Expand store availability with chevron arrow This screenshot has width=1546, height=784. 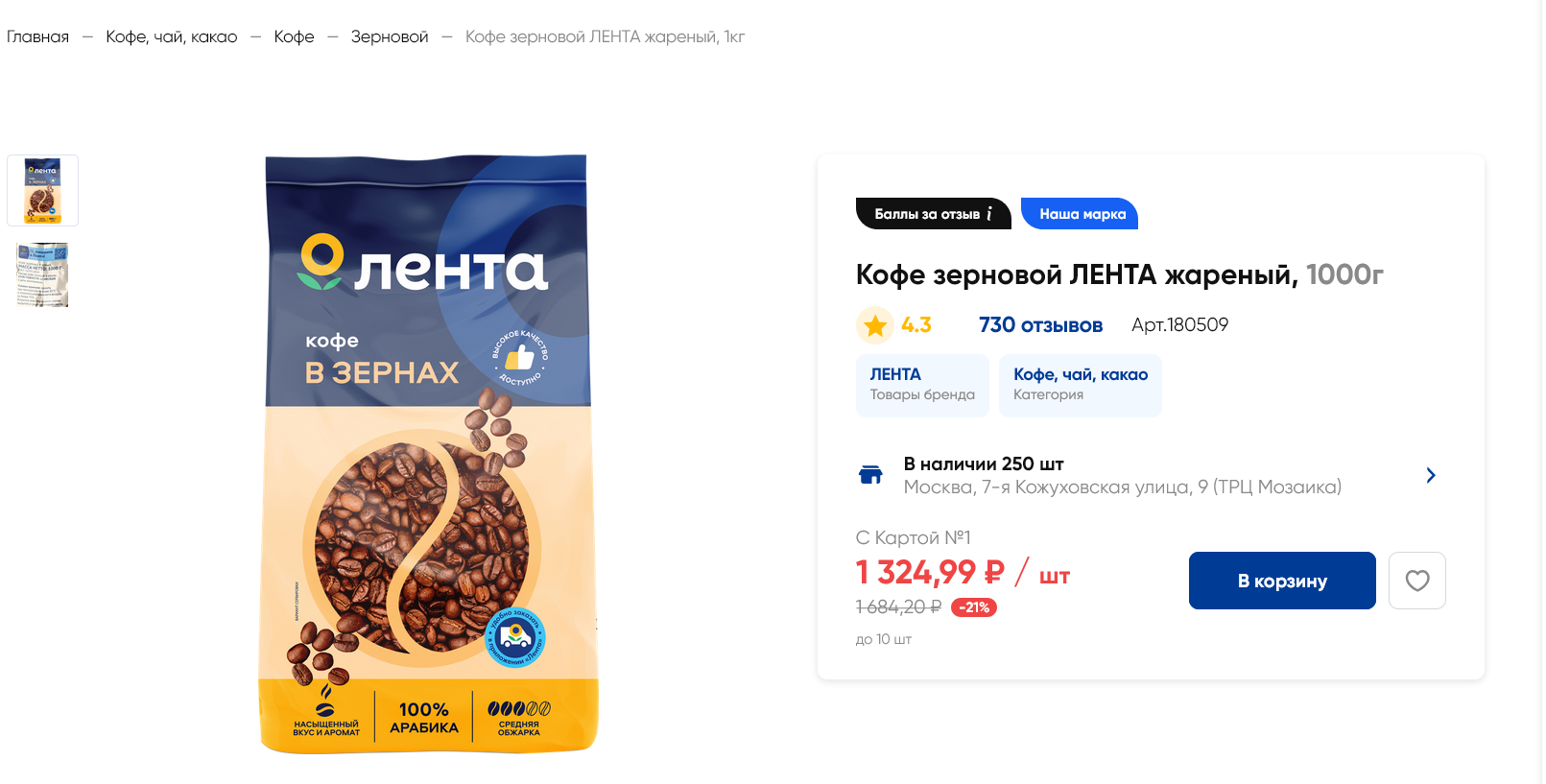tap(1431, 475)
